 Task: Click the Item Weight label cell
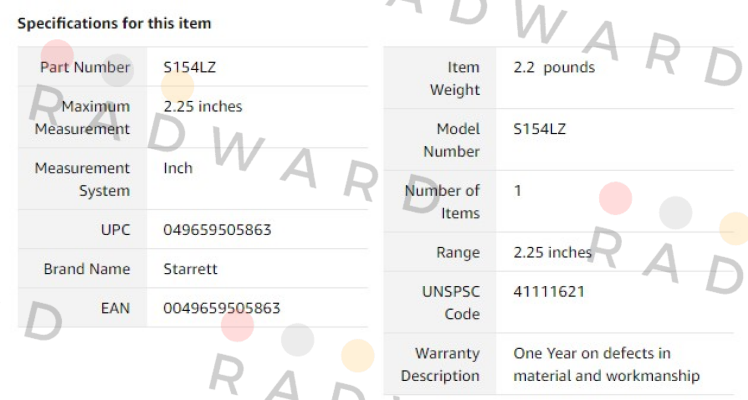(440, 78)
